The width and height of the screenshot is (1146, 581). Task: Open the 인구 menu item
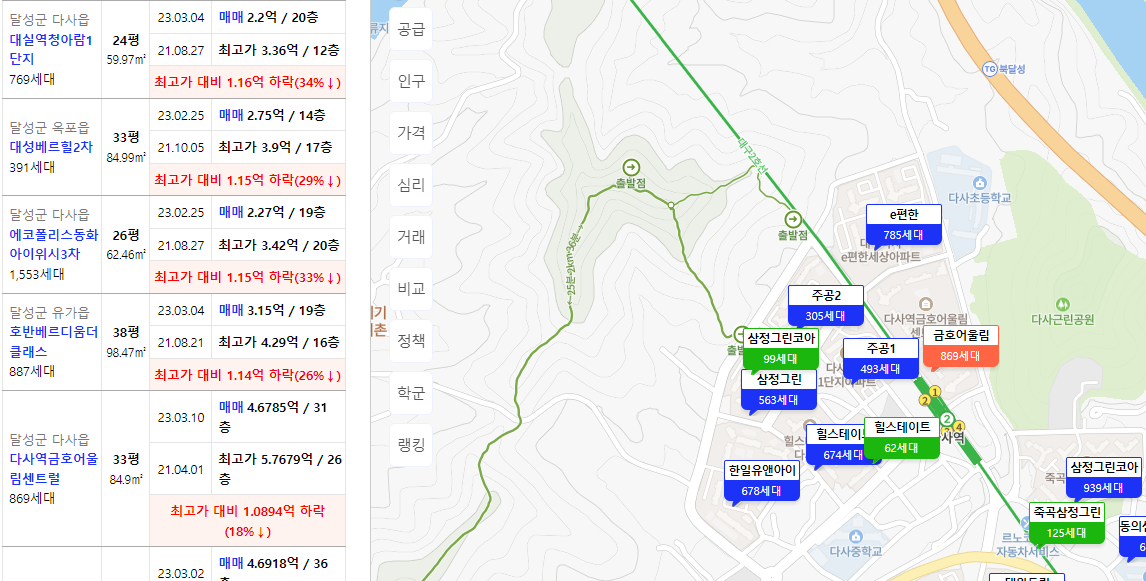pos(411,81)
